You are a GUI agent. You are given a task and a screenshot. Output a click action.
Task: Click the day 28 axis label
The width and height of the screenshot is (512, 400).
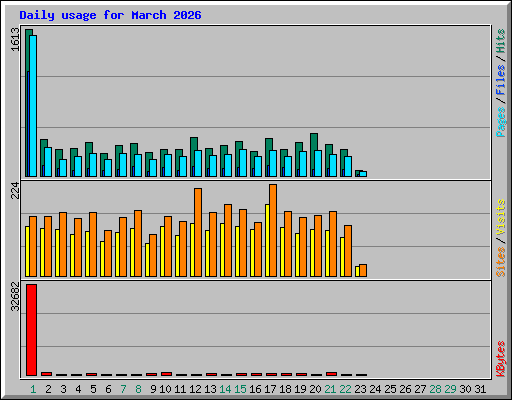(435, 389)
